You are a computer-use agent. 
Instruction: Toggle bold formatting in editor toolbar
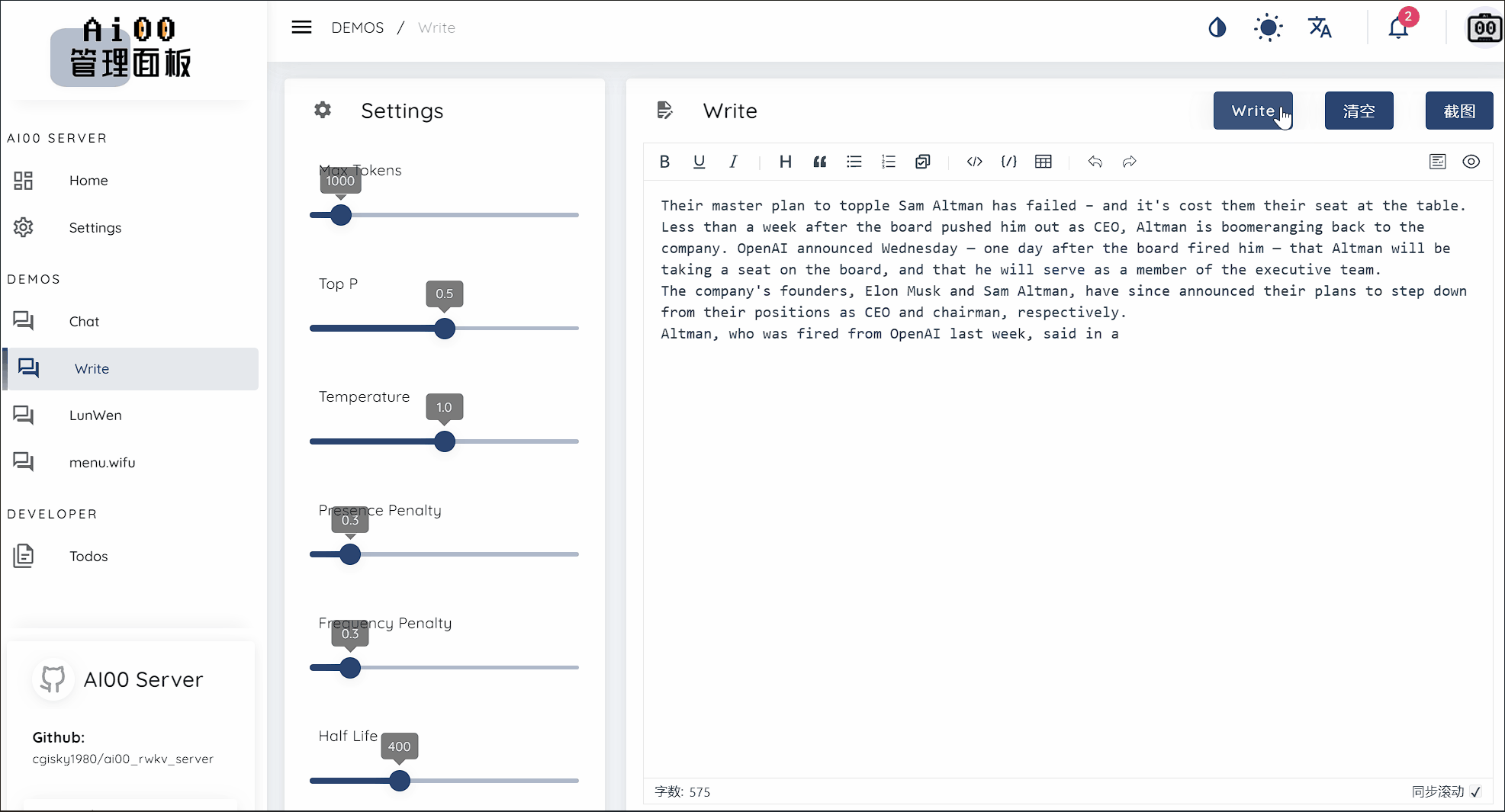coord(664,162)
